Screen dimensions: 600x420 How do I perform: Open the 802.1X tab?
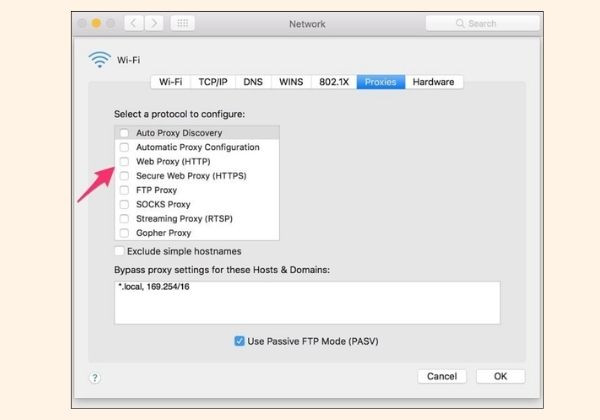click(334, 82)
